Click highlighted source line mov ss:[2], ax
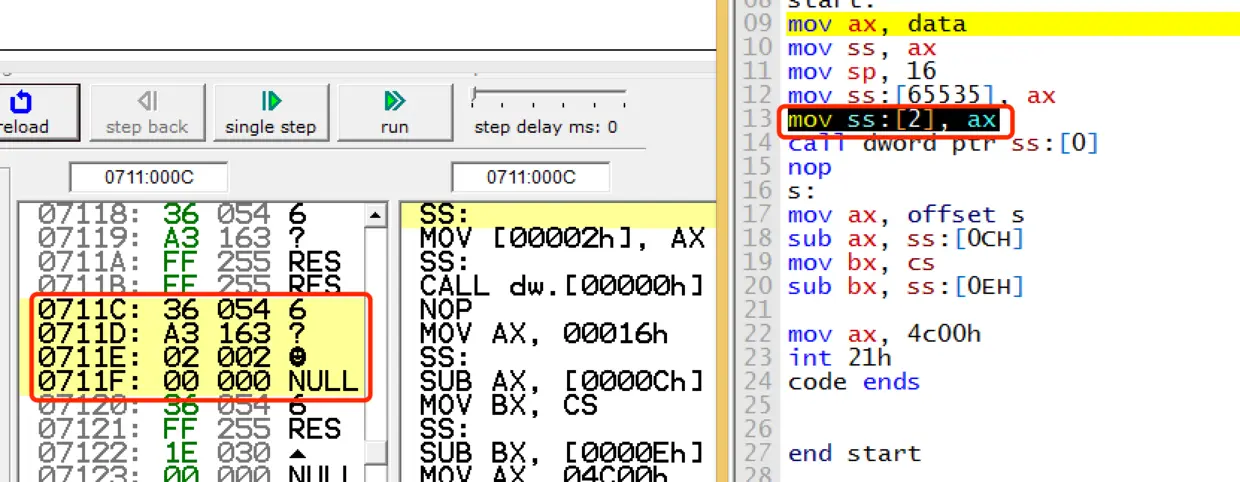Screen dimensions: 1240x482 (892, 120)
